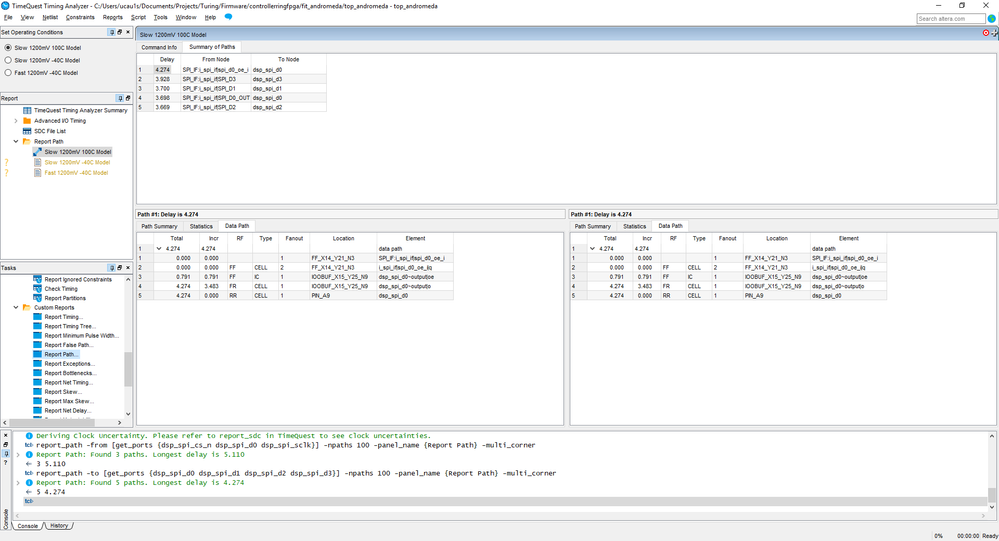Expand the Advanced I/O Timing folder
The width and height of the screenshot is (999, 541).
16,121
